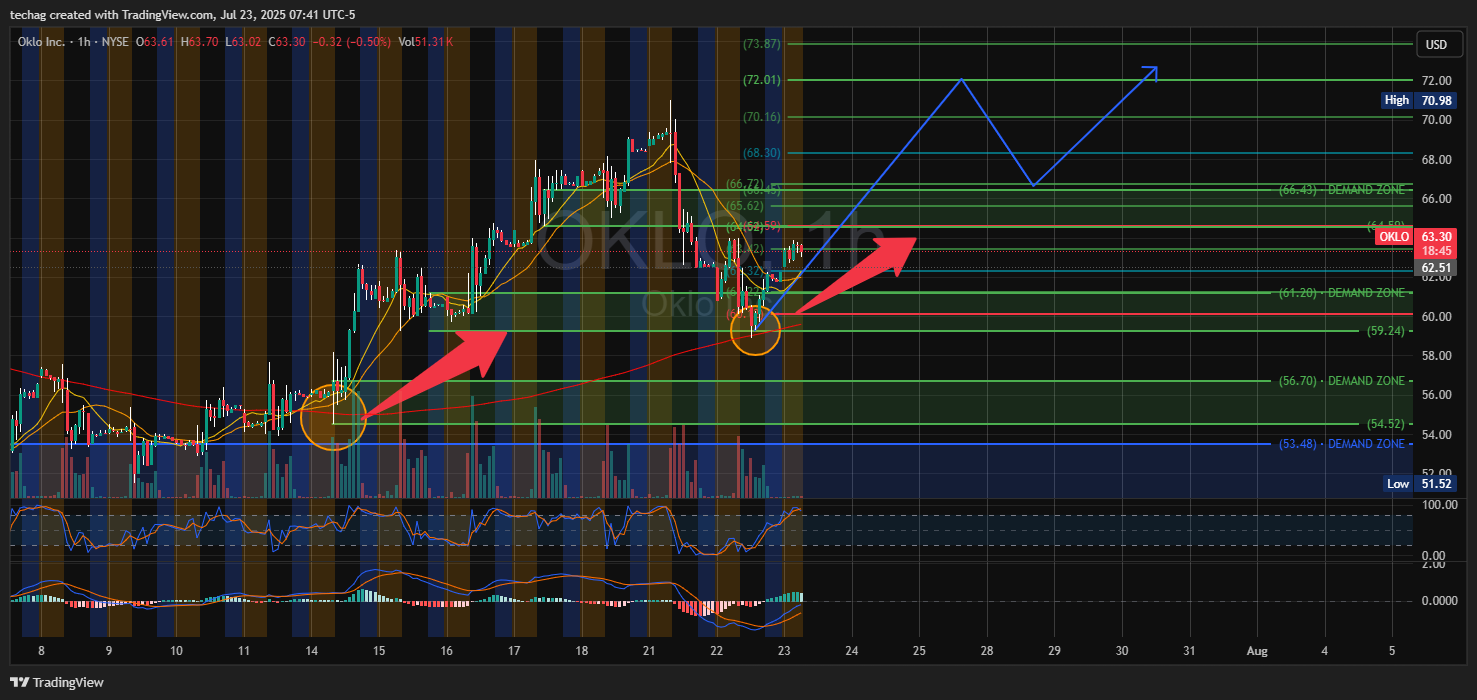Click the gray 62.51 price tag

tap(1436, 268)
